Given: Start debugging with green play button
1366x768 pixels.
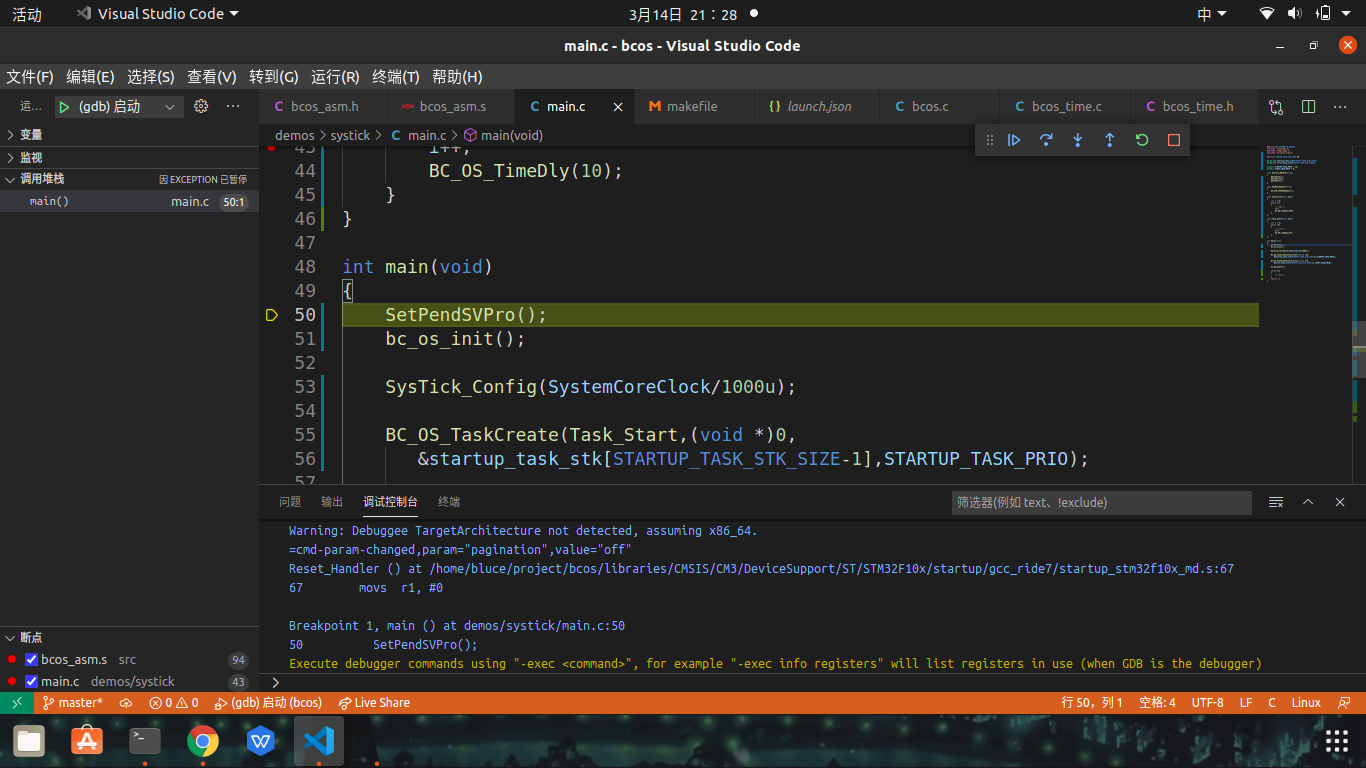Looking at the screenshot, I should (64, 107).
